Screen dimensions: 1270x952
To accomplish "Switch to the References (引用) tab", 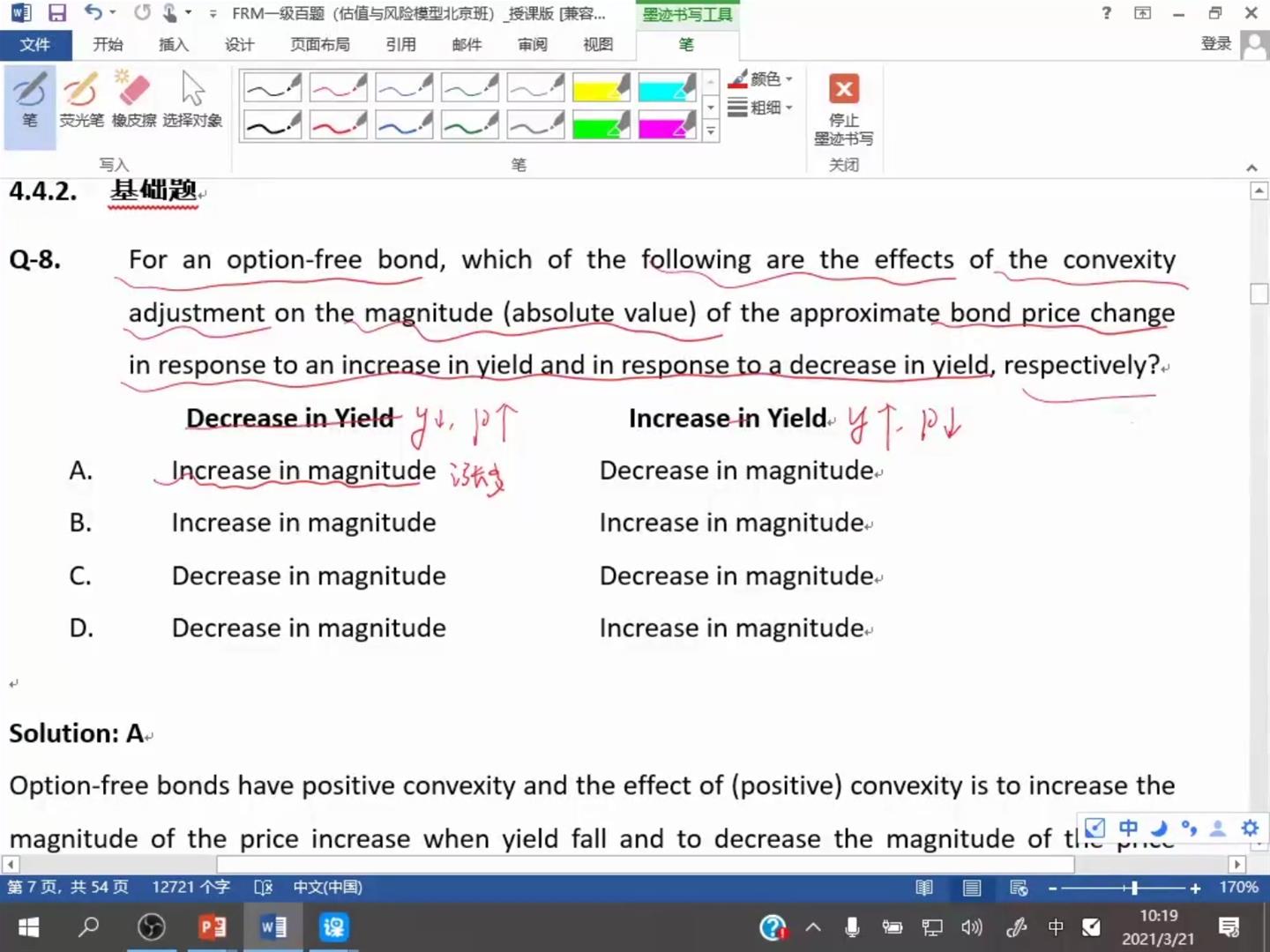I will (x=400, y=44).
